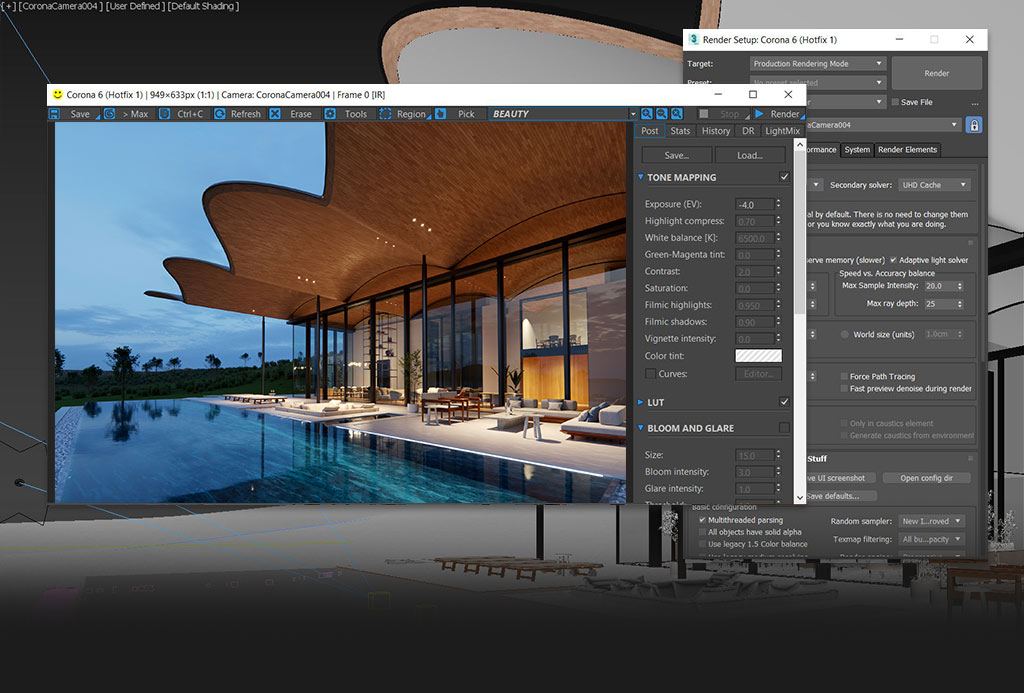Click the middle zoom magnifier icon
Image resolution: width=1024 pixels, height=693 pixels.
662,114
